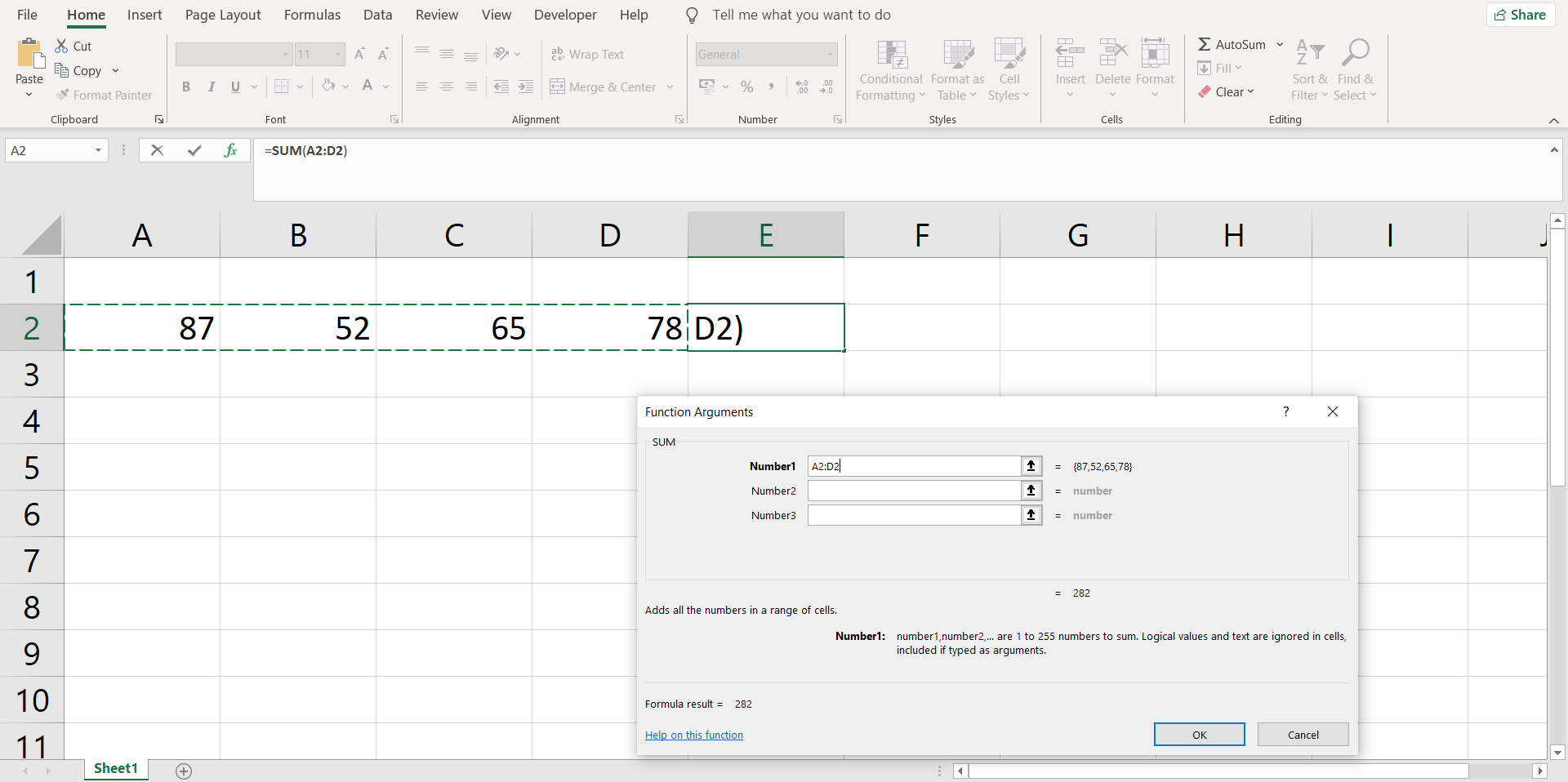The width and height of the screenshot is (1568, 782).
Task: Open Cell Styles gallery
Action: (x=1009, y=71)
